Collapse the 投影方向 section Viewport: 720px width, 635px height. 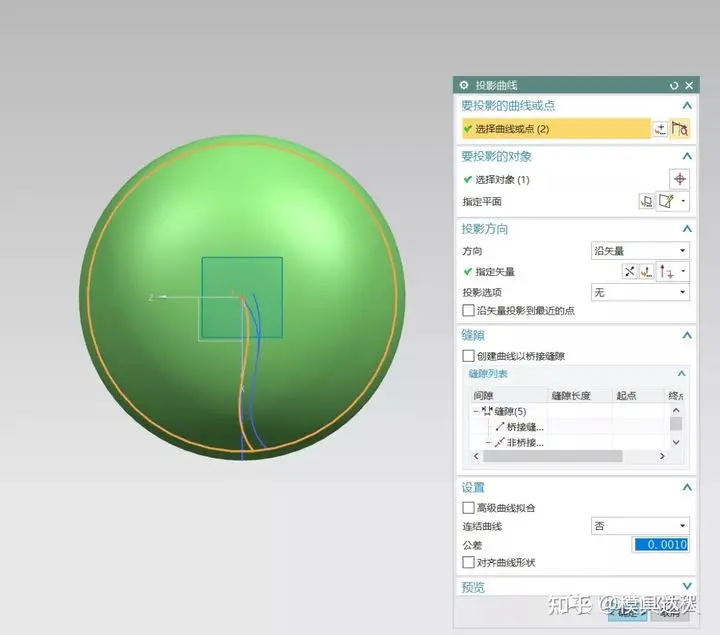point(687,229)
